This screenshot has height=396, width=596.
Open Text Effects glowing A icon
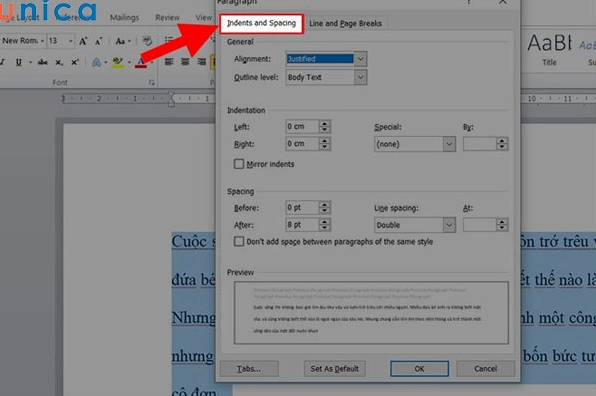[96, 62]
